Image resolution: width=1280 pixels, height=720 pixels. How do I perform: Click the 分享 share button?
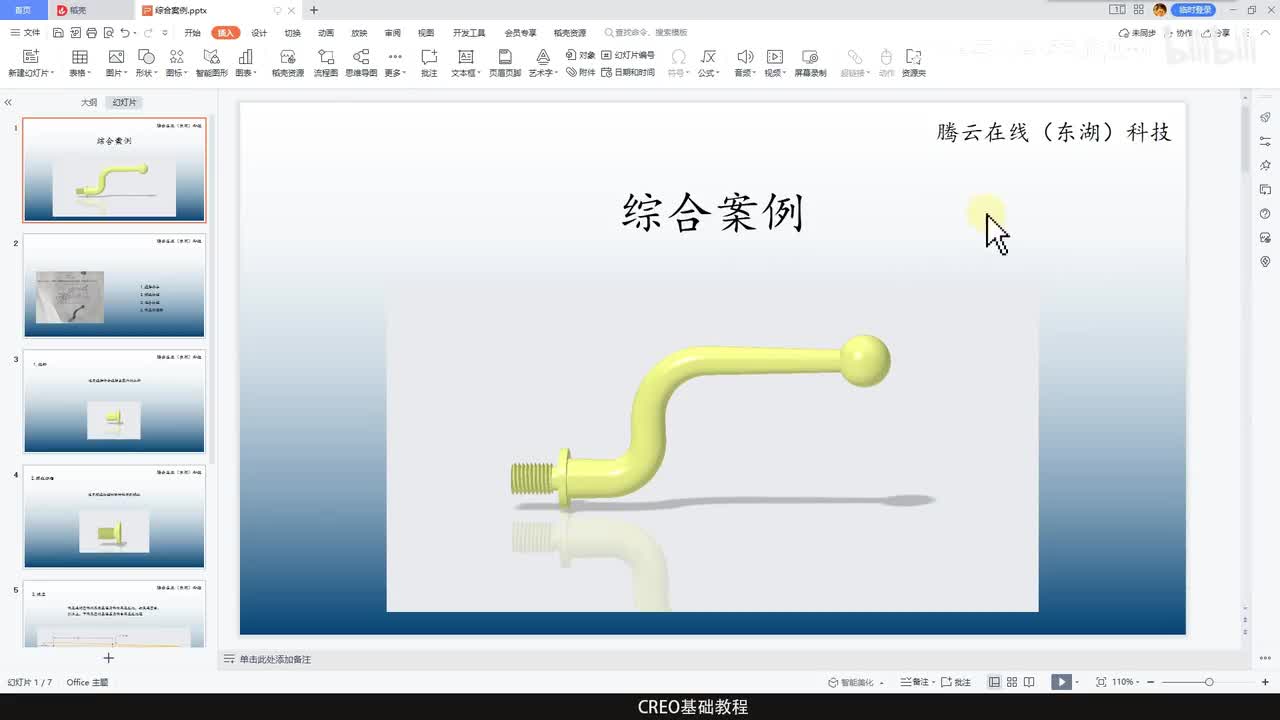point(1217,33)
